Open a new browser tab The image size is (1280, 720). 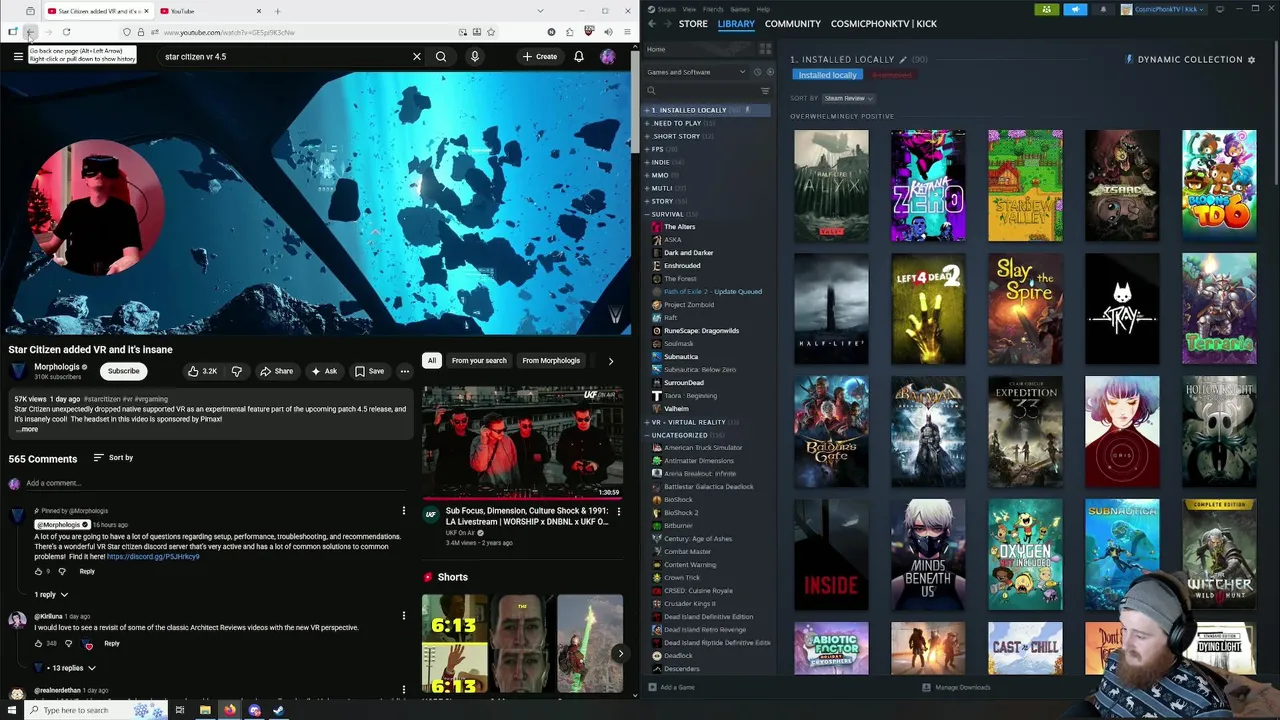(x=277, y=11)
